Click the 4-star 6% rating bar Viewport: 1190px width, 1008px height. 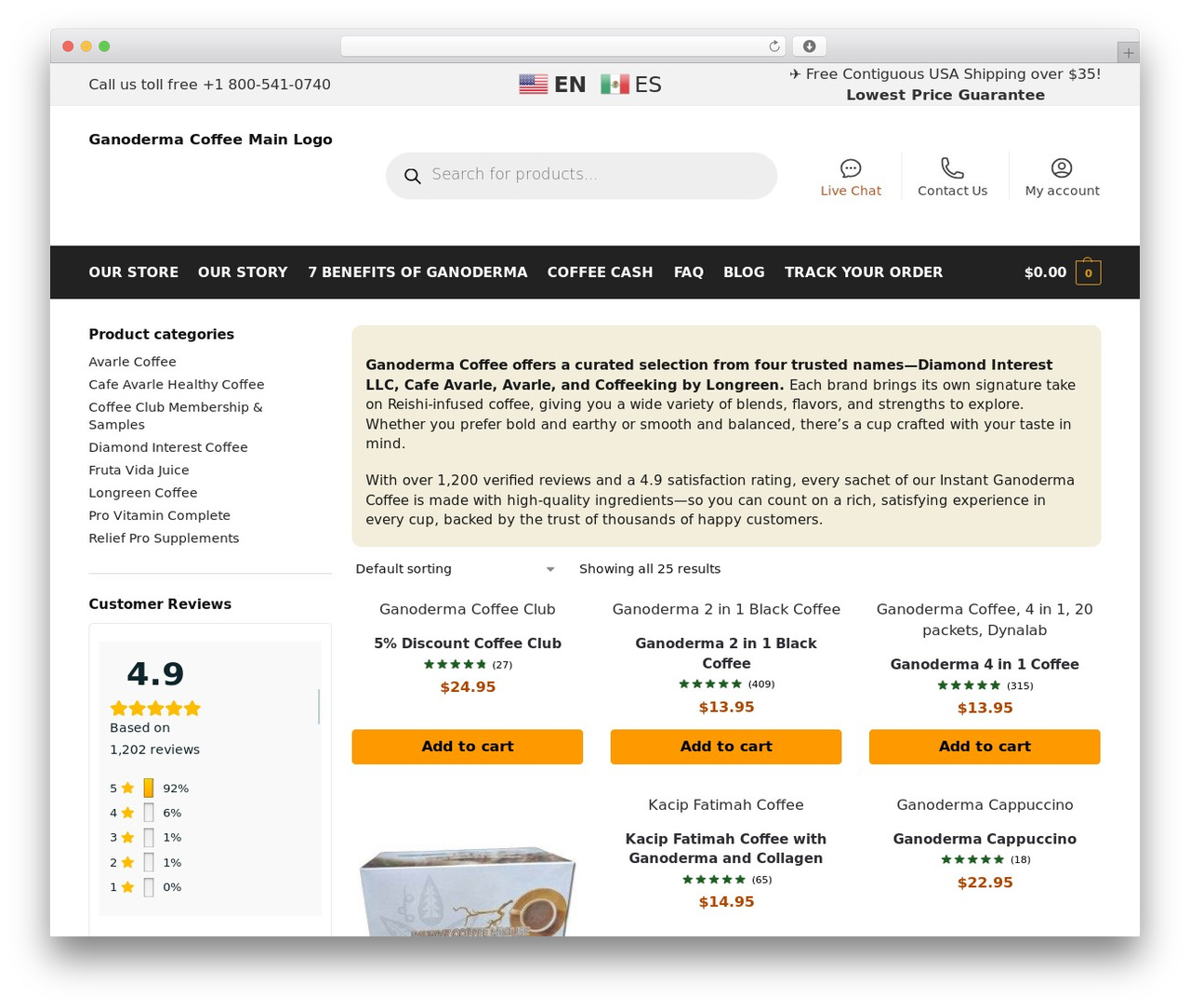[149, 813]
